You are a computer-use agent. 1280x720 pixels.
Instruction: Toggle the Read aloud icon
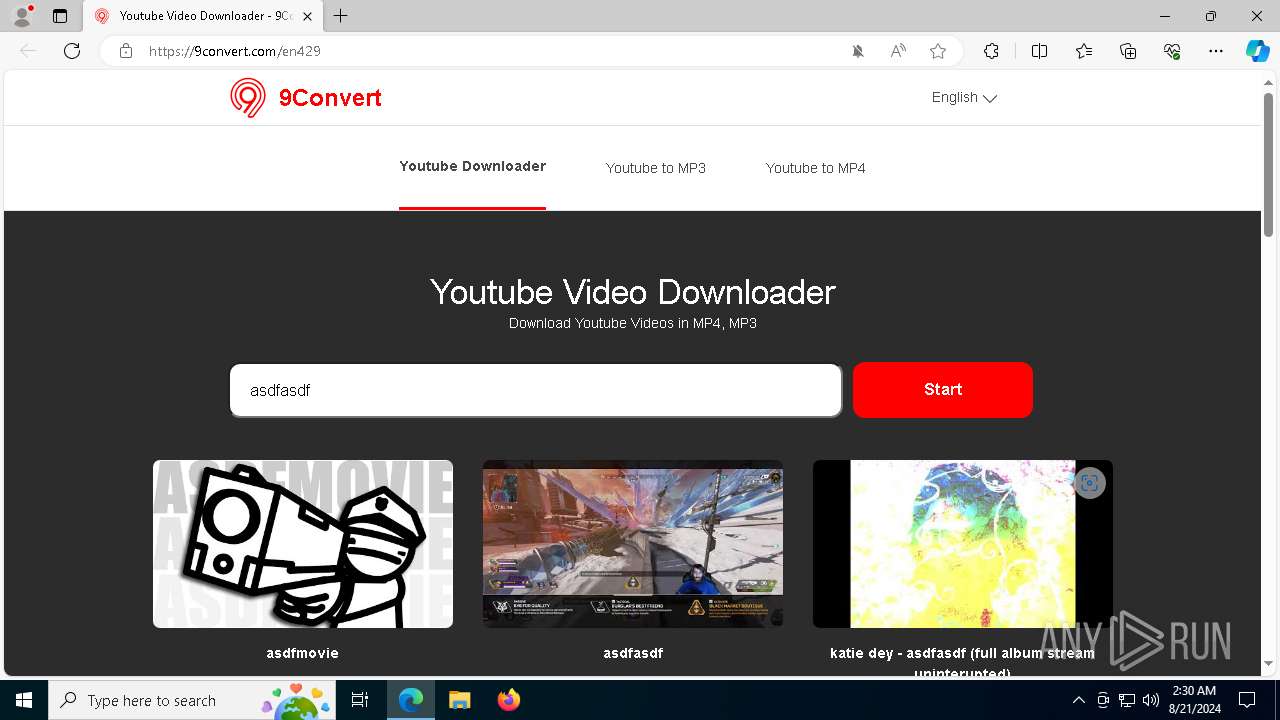898,51
